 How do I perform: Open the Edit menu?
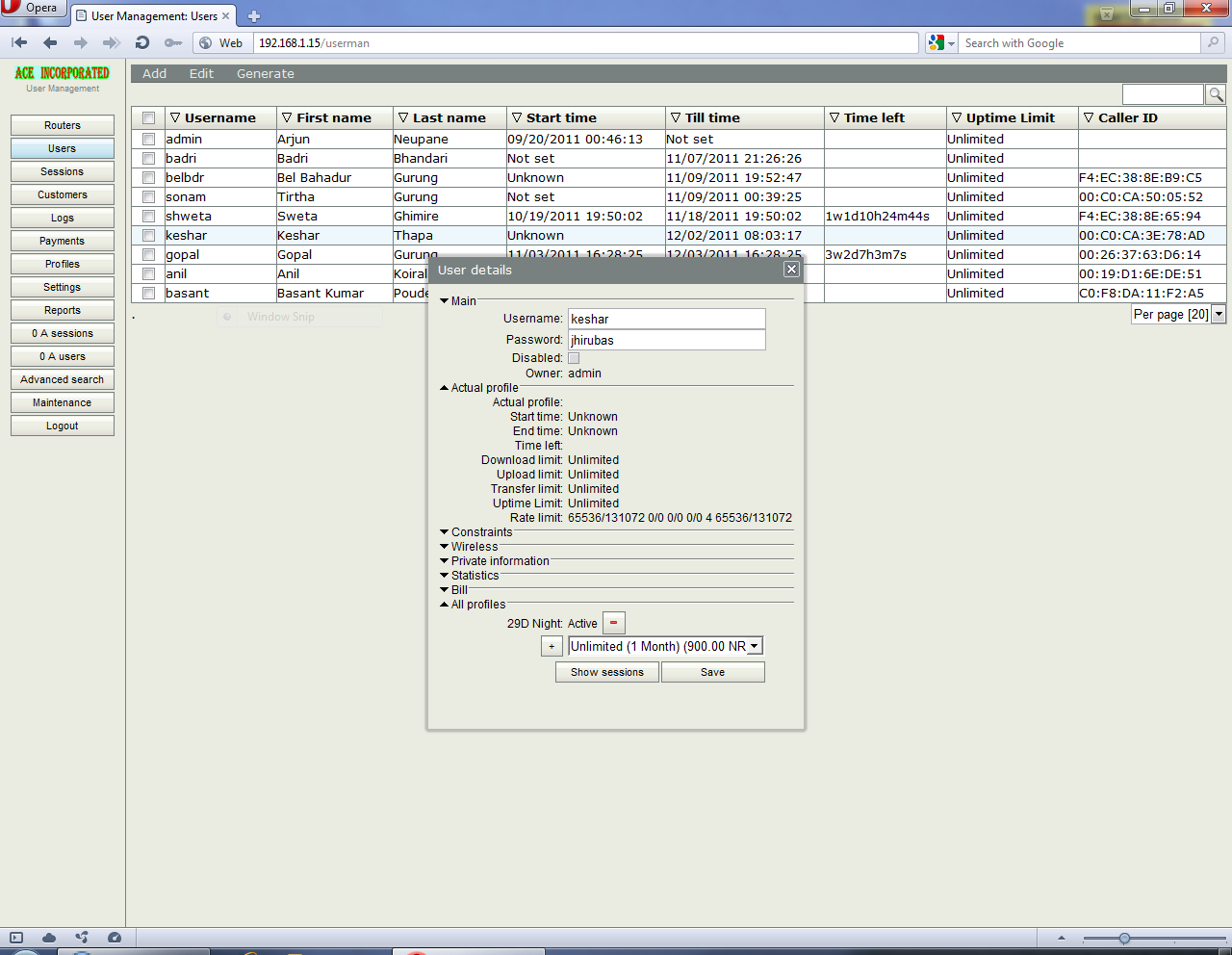pyautogui.click(x=201, y=73)
